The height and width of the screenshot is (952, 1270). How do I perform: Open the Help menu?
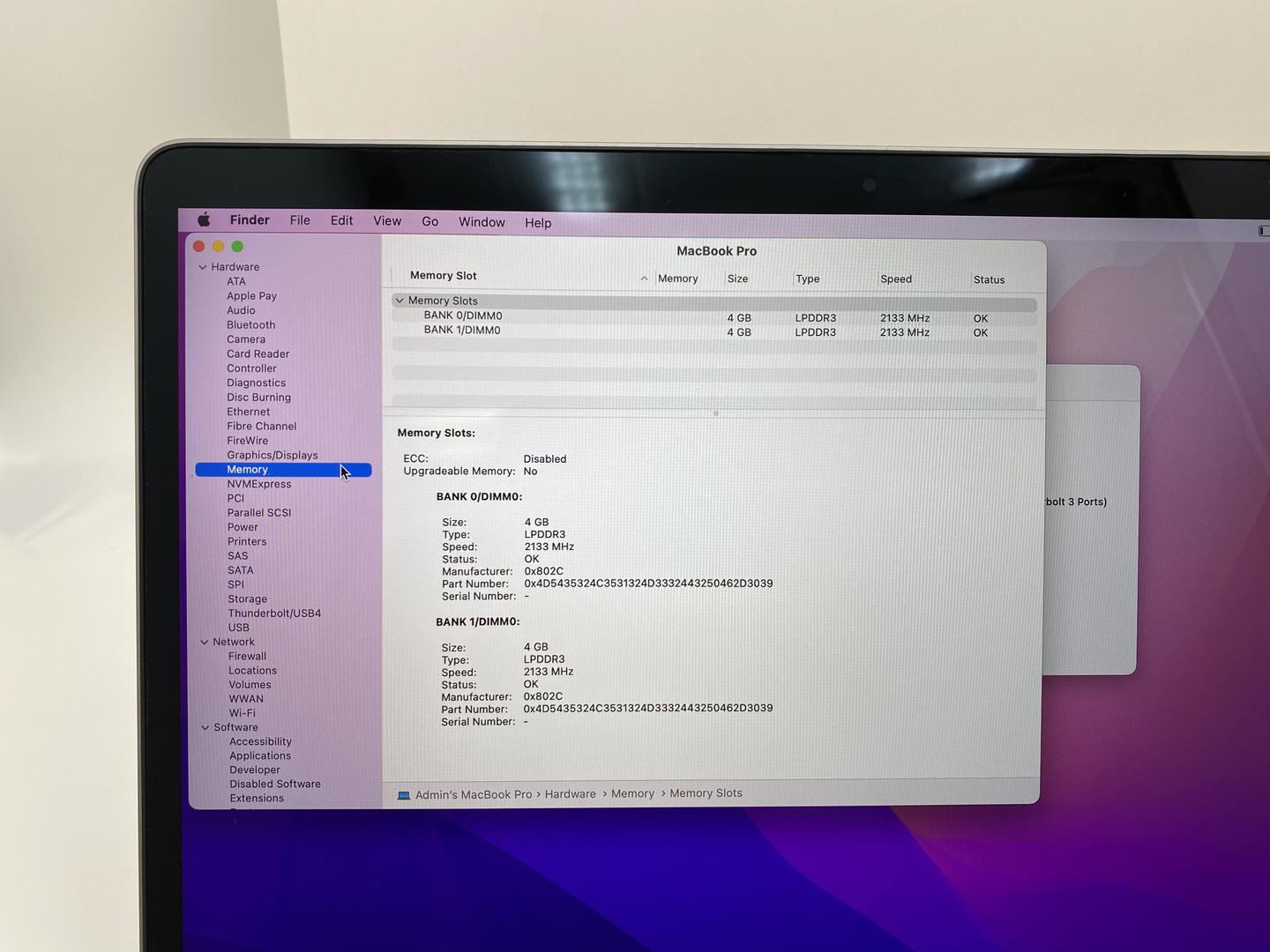(x=538, y=223)
